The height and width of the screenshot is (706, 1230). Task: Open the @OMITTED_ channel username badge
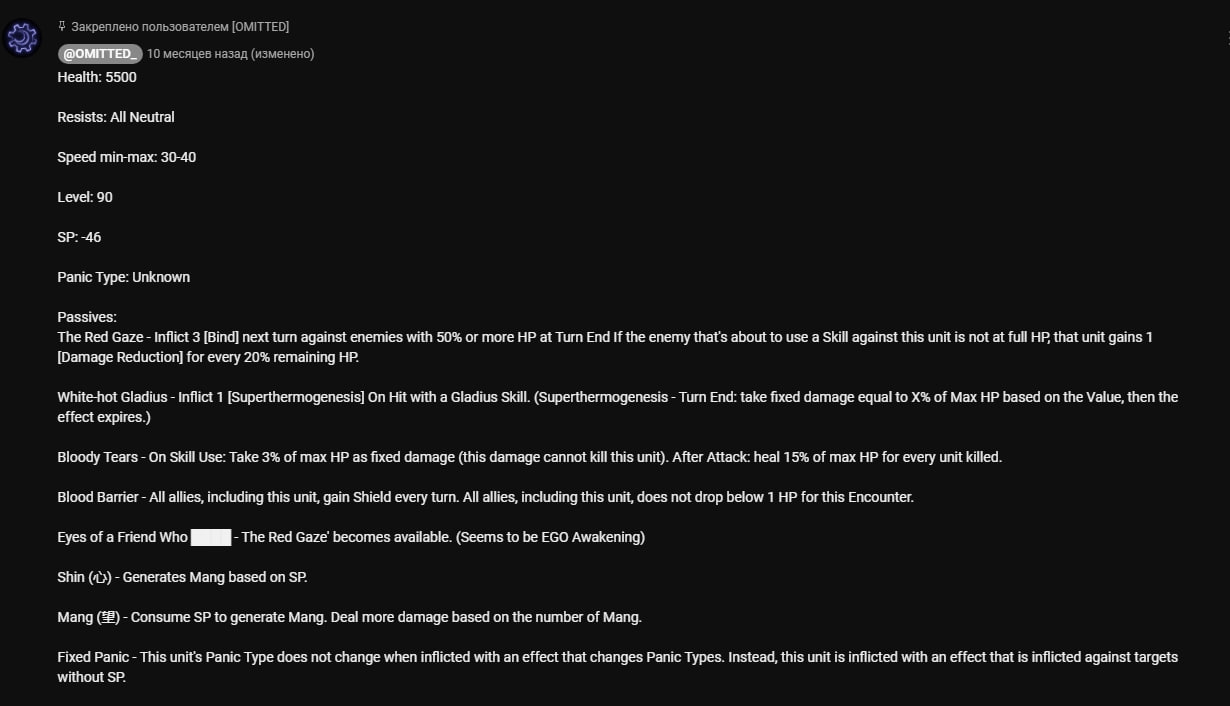100,54
